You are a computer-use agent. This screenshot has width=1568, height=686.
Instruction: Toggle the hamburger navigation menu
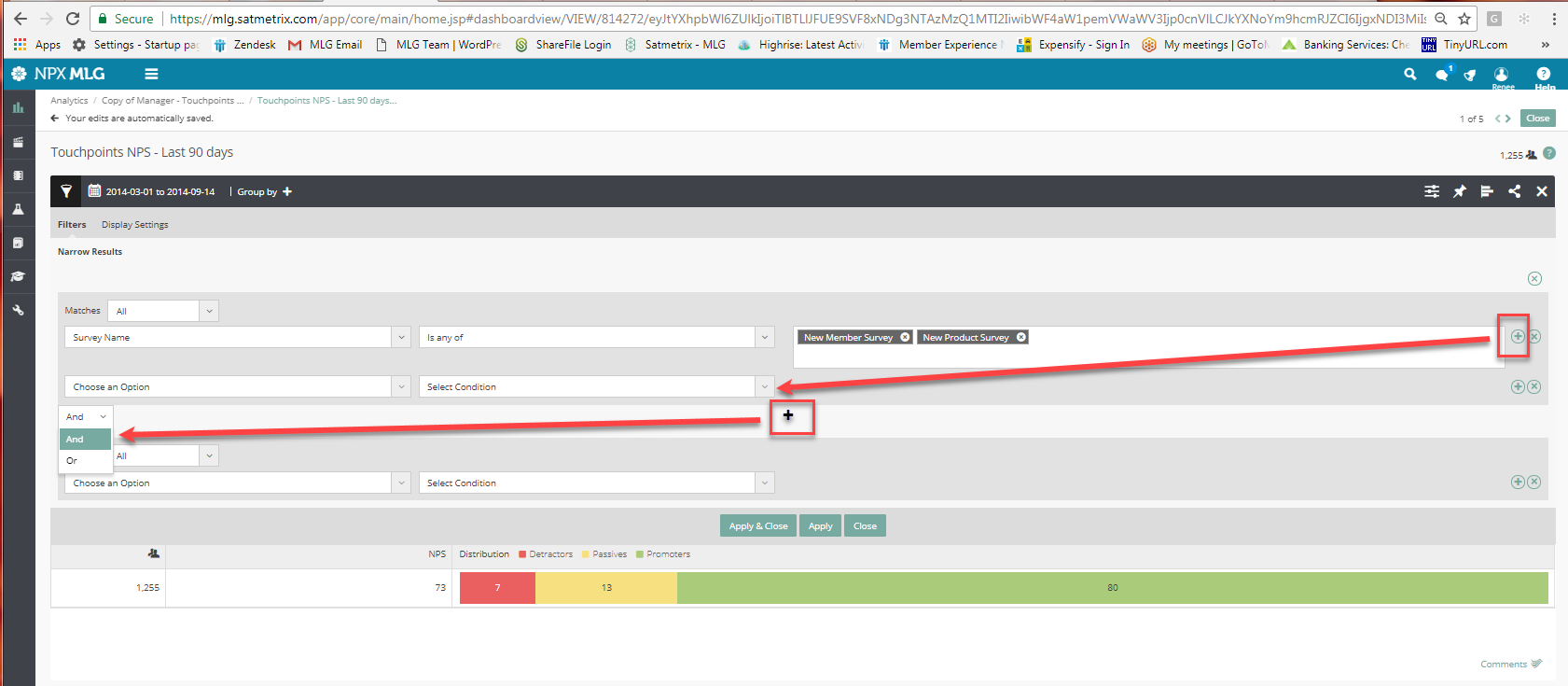[x=151, y=74]
